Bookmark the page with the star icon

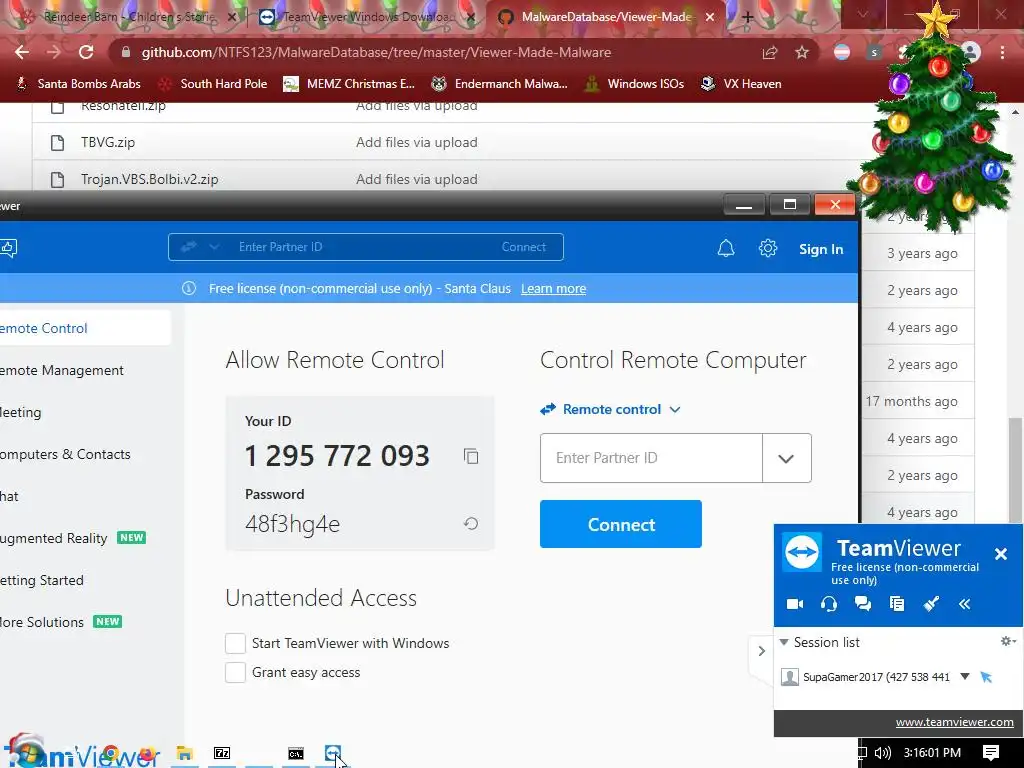(x=802, y=52)
